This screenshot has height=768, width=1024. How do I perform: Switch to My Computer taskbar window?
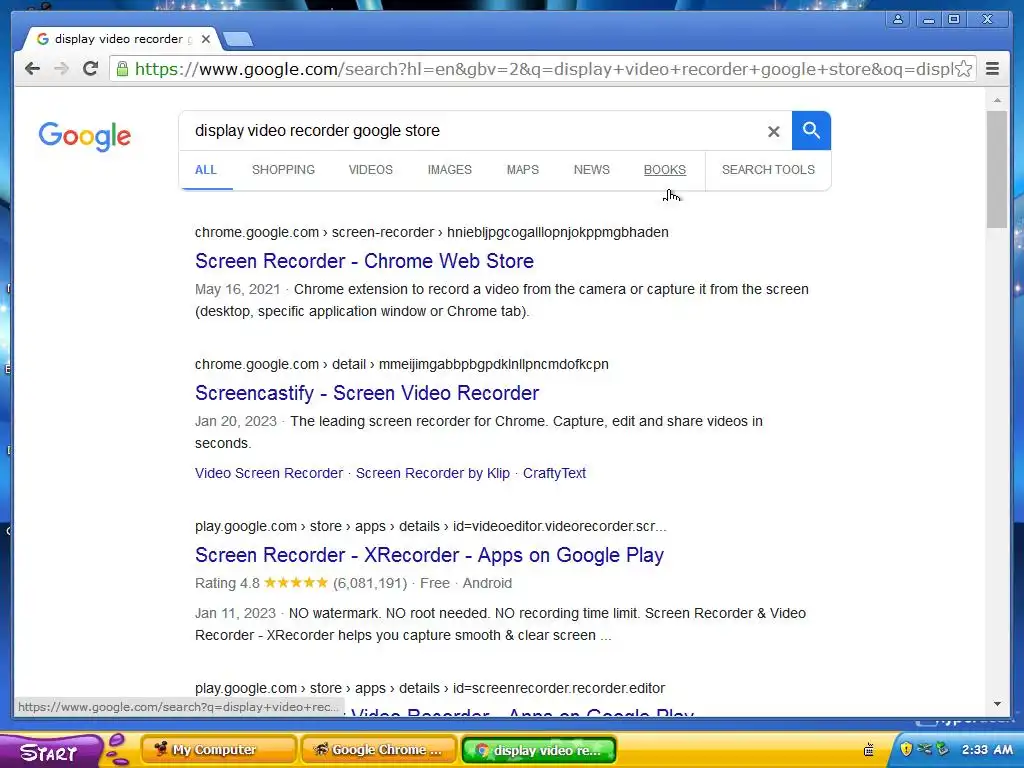click(218, 750)
